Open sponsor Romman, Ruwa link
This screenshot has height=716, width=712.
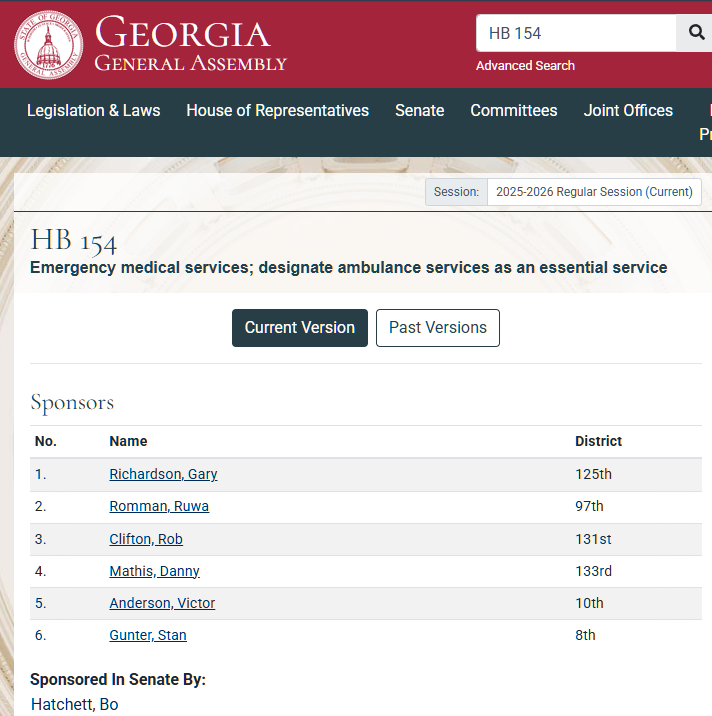(x=159, y=506)
